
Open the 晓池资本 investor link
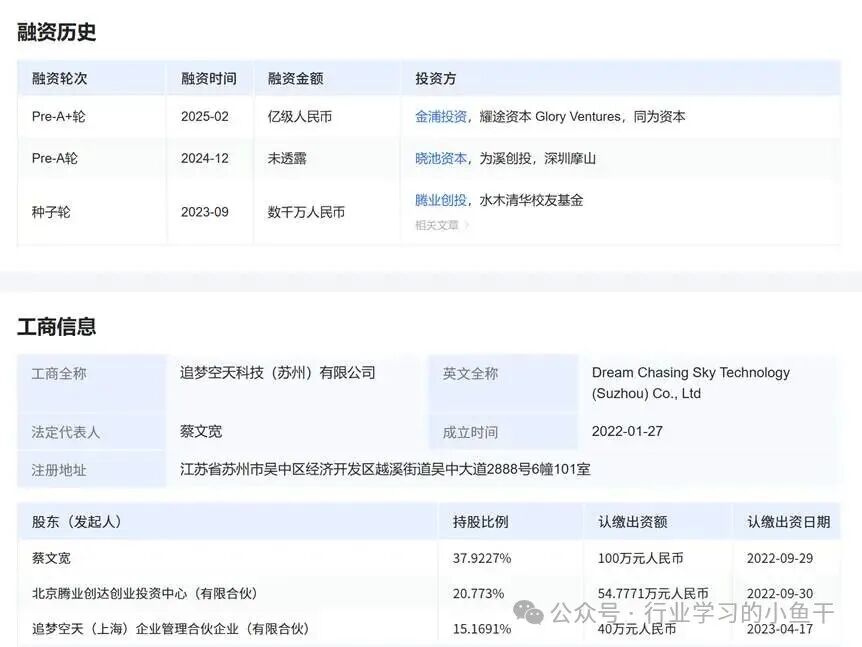coord(441,158)
